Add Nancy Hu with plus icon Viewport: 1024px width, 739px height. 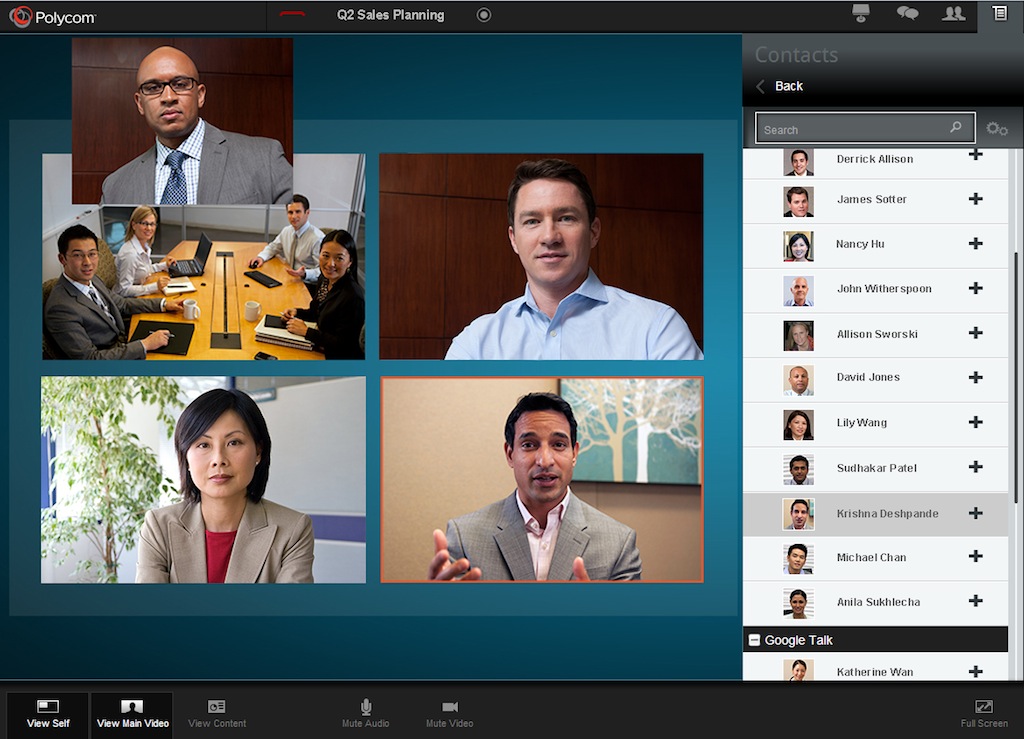(x=975, y=243)
